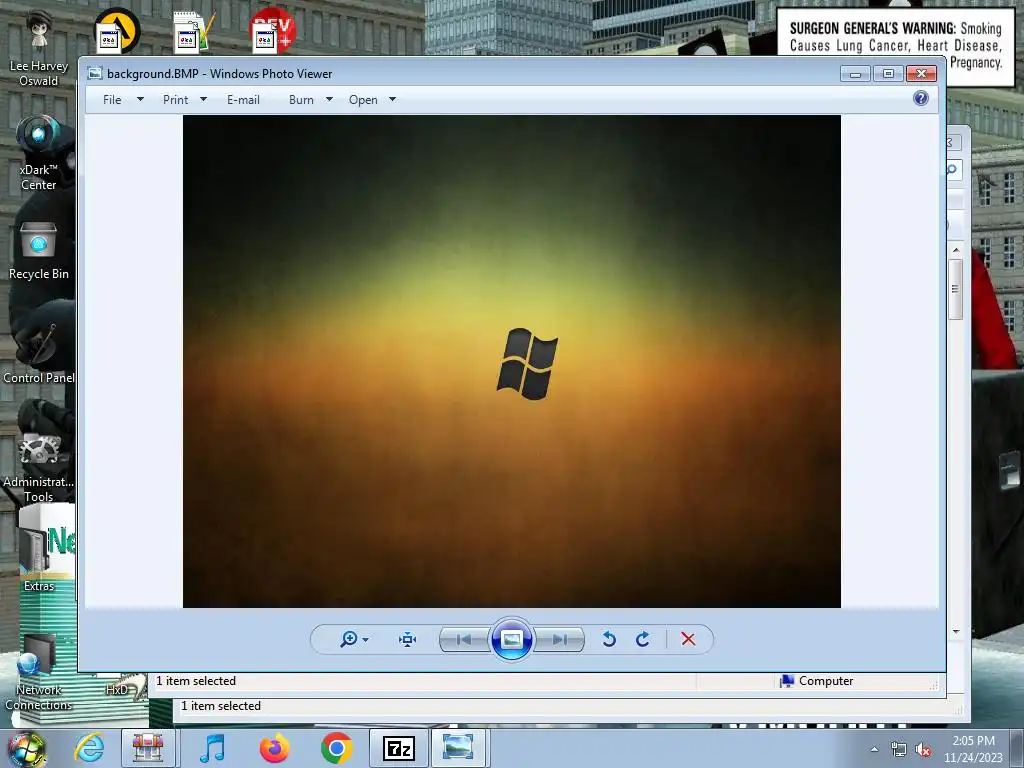This screenshot has width=1024, height=768.
Task: Click the background window scrollbar thumb
Action: [955, 289]
